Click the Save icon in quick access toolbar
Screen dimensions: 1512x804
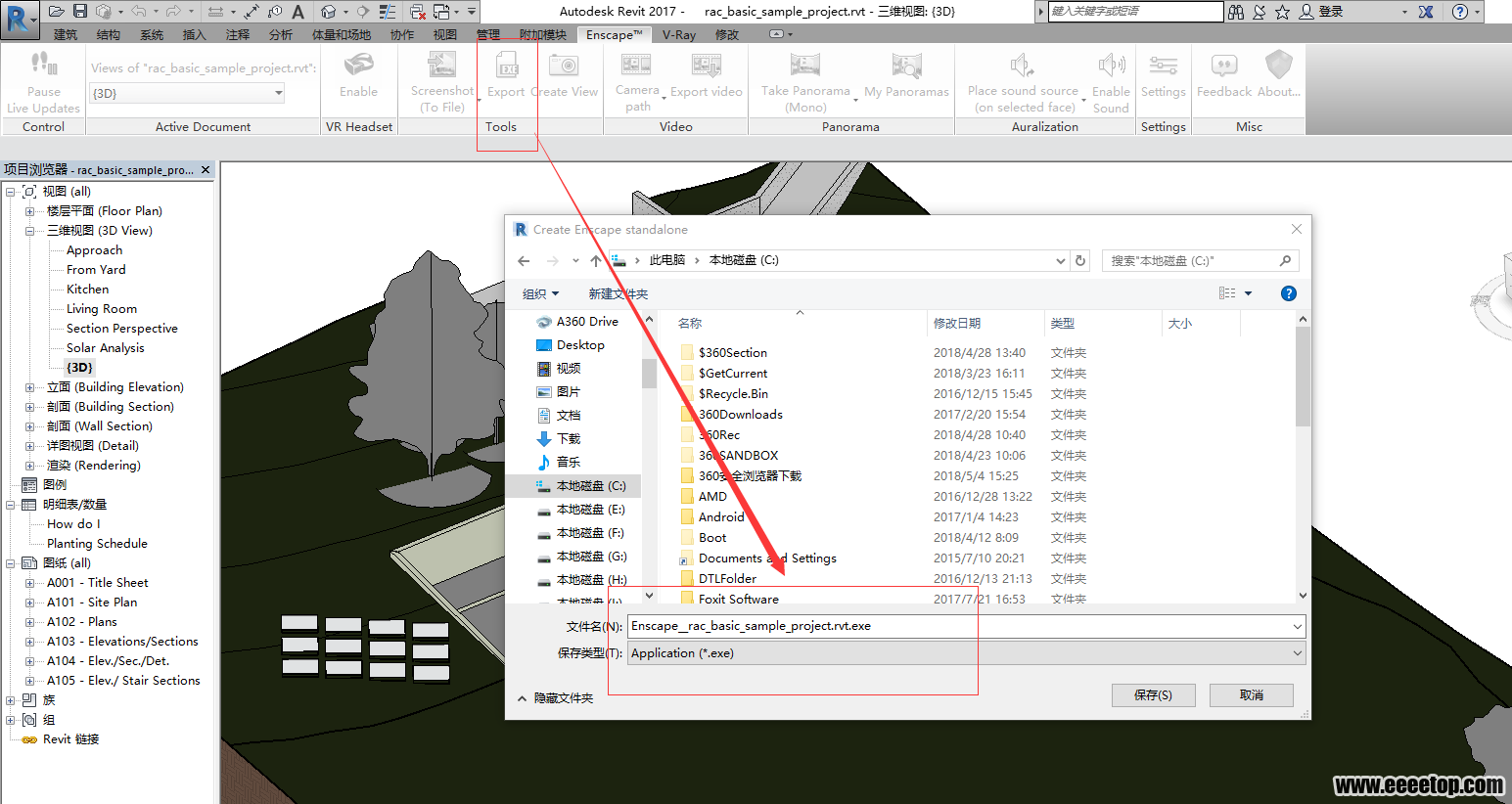[80, 11]
